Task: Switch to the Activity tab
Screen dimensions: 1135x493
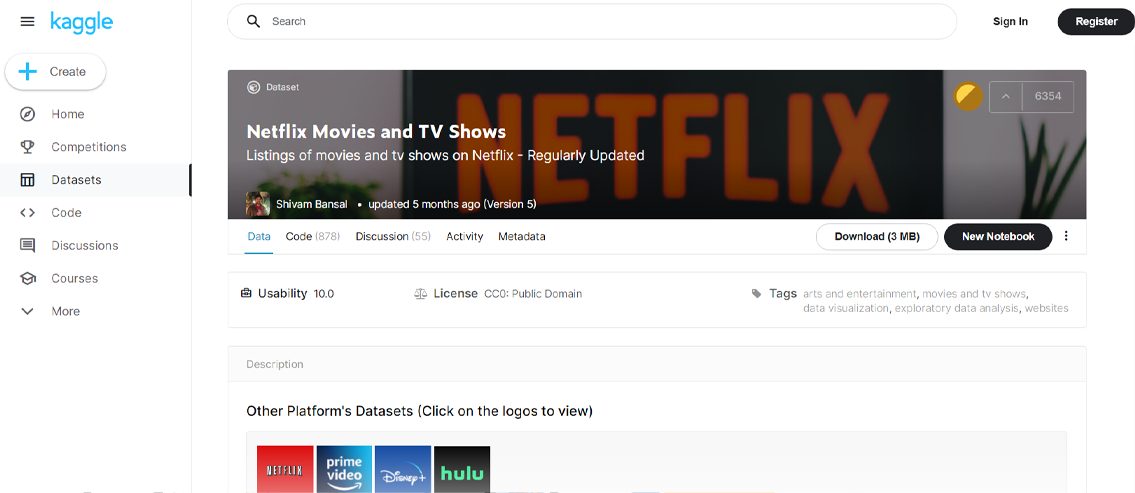Action: pos(465,237)
